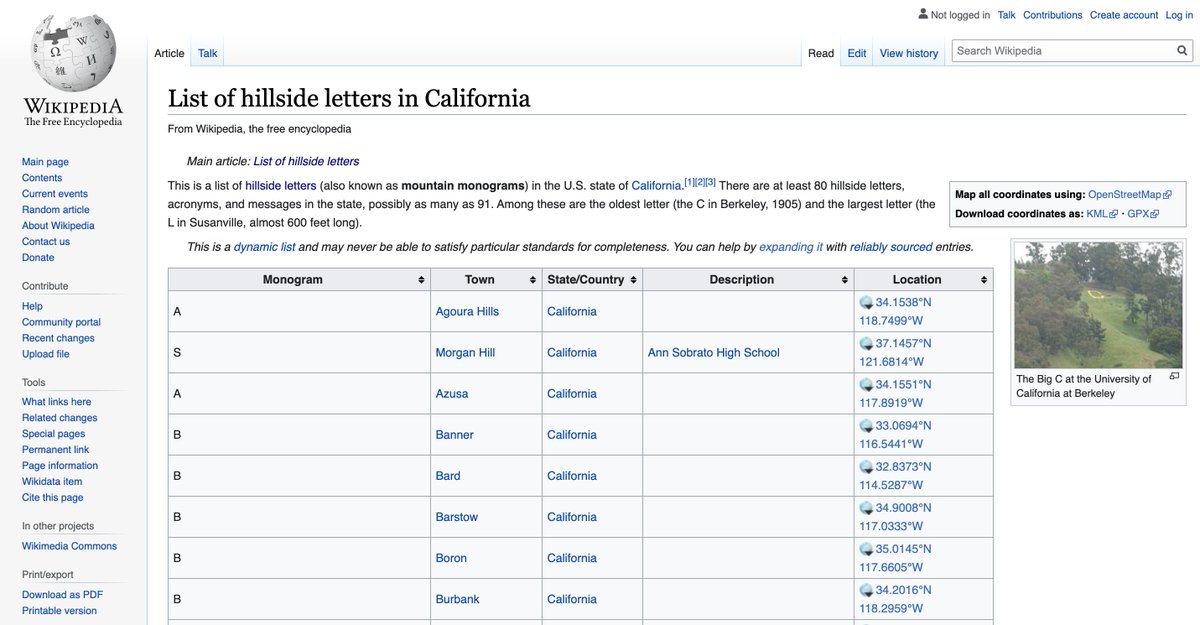1200x625 pixels.
Task: Open Random article link
Action: (x=56, y=210)
